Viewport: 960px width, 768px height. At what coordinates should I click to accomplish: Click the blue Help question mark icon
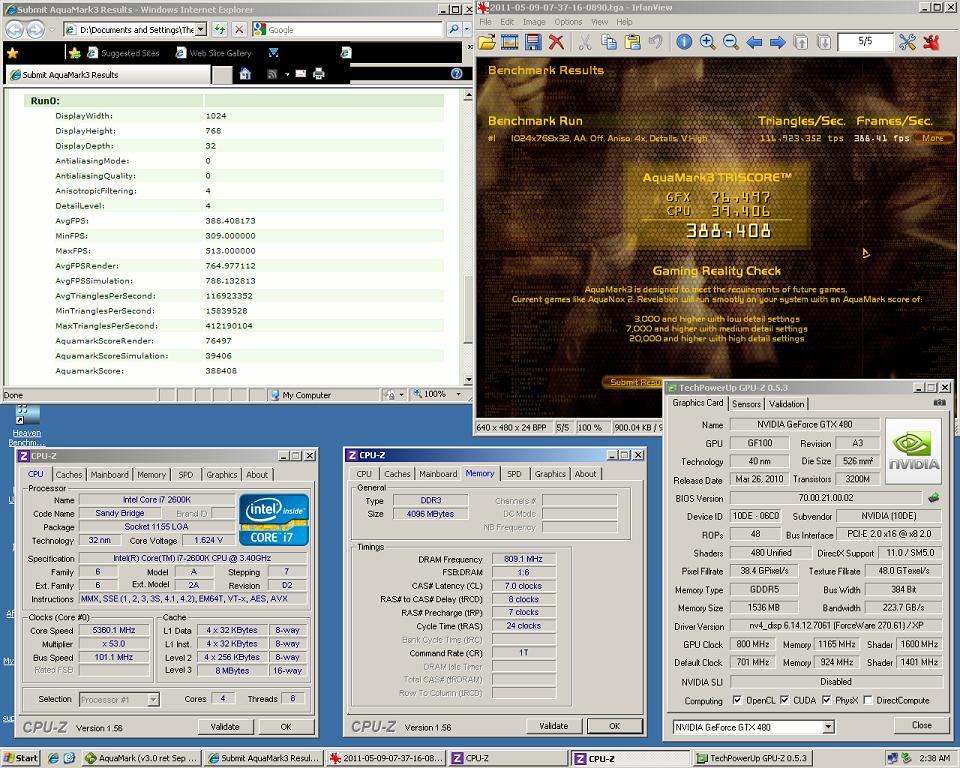(x=456, y=73)
